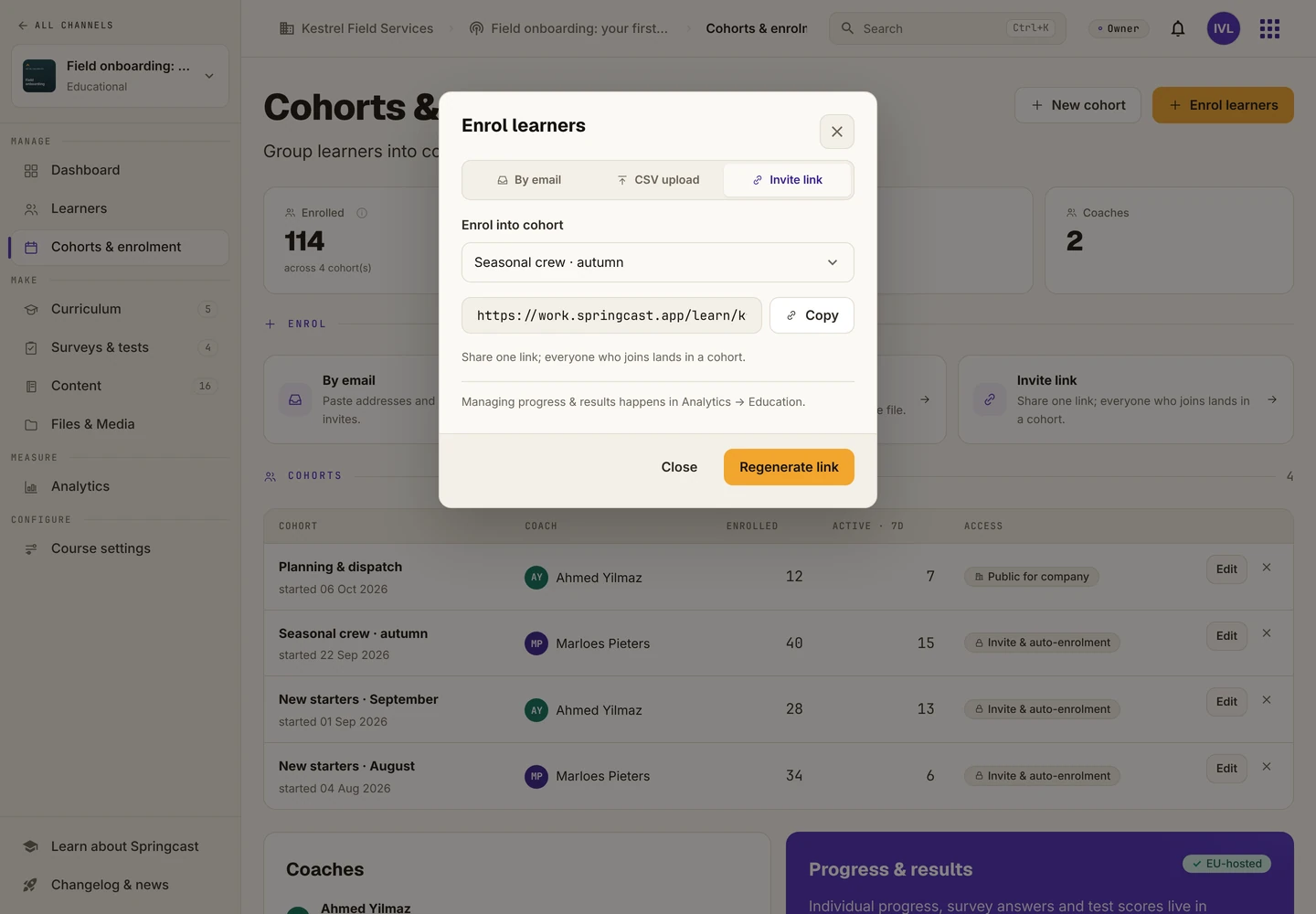Open the apps grid launcher
The height and width of the screenshot is (914, 1316).
[x=1269, y=28]
